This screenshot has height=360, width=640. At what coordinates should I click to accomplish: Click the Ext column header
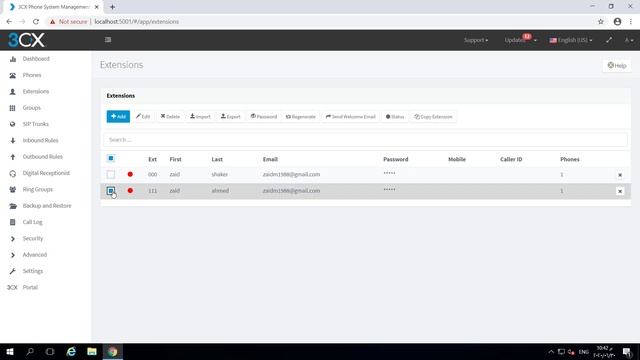[152, 159]
